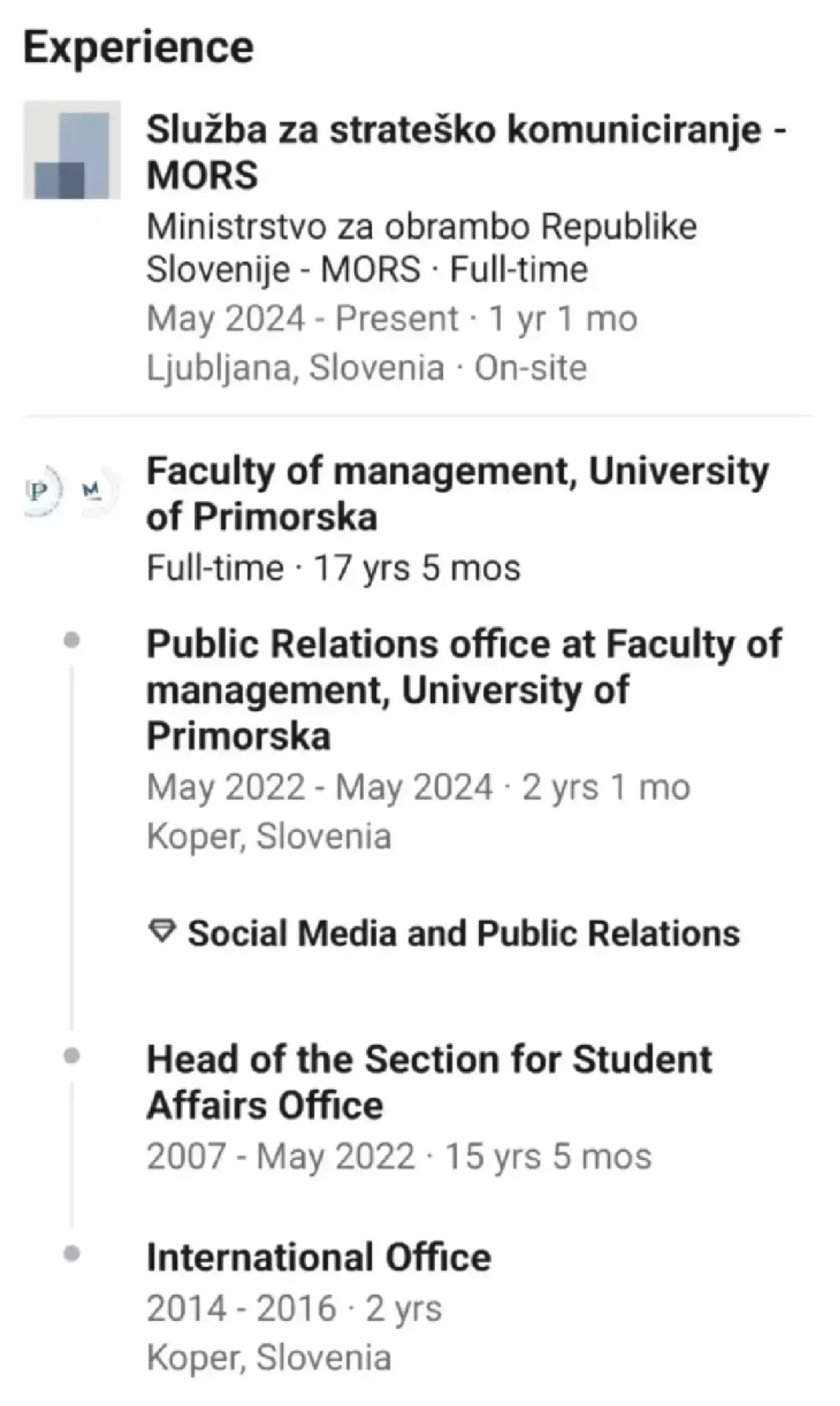Open the Faculty of management, University of Primorska heading
The image size is (840, 1406).
click(x=457, y=493)
